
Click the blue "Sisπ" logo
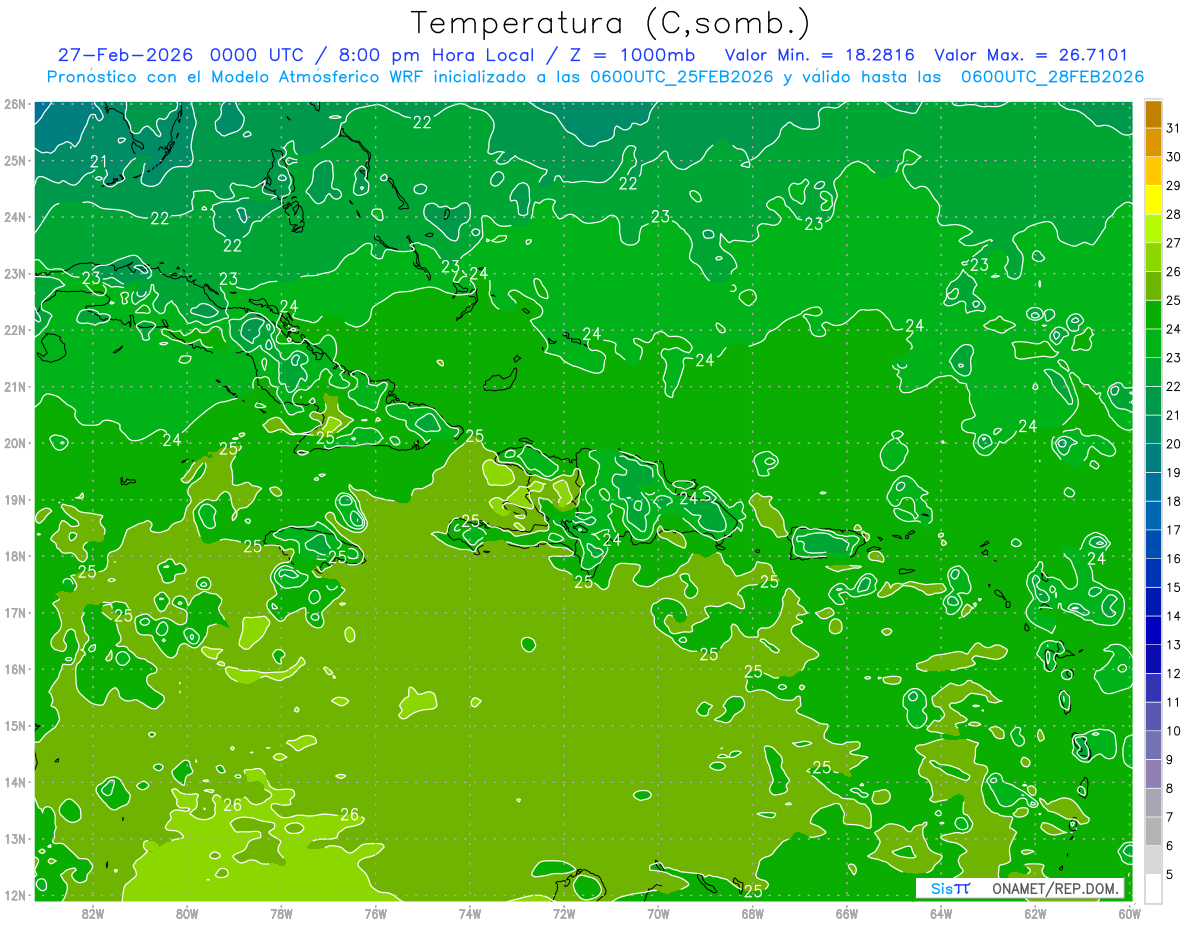pos(950,888)
